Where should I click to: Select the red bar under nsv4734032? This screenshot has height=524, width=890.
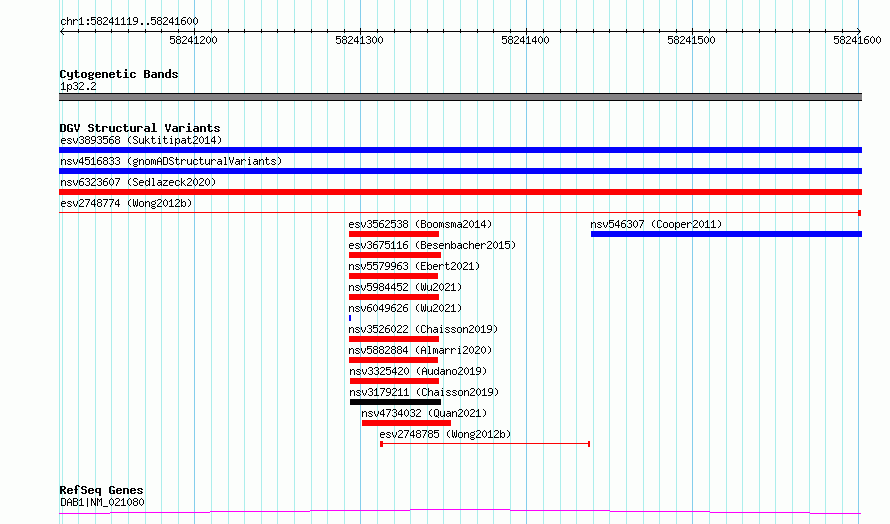(406, 423)
